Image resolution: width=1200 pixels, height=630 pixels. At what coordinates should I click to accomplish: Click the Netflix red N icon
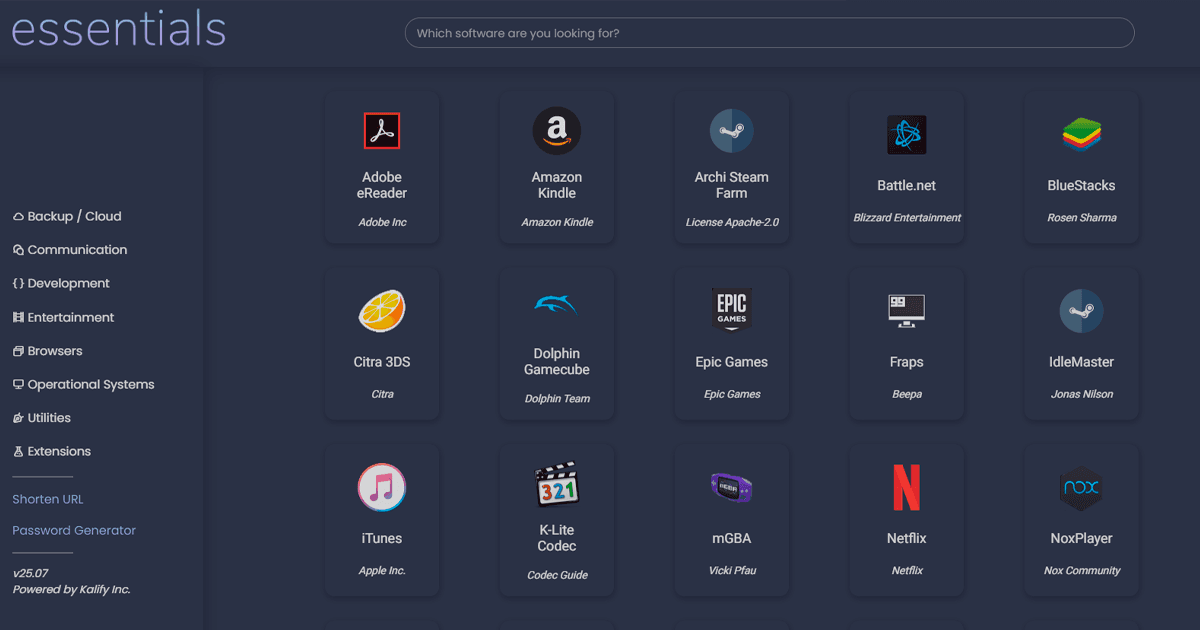pyautogui.click(x=906, y=488)
